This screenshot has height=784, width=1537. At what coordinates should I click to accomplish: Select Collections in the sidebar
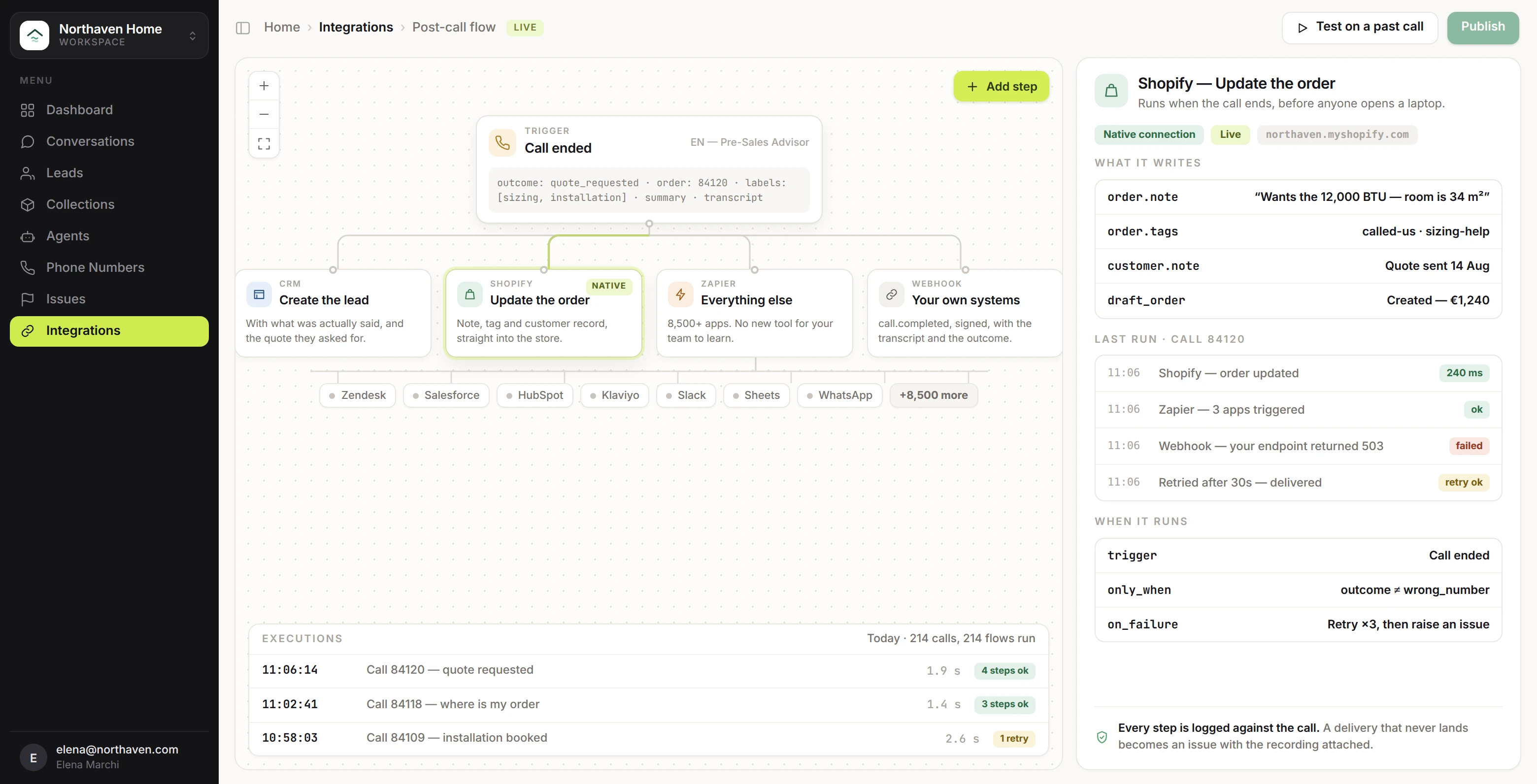tap(109, 205)
